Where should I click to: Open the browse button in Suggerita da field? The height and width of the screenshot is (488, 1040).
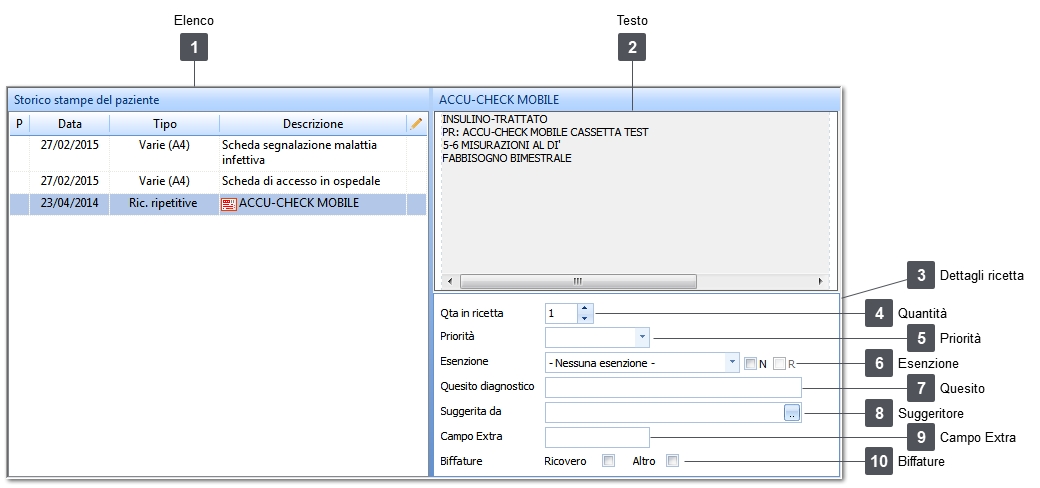coord(792,412)
